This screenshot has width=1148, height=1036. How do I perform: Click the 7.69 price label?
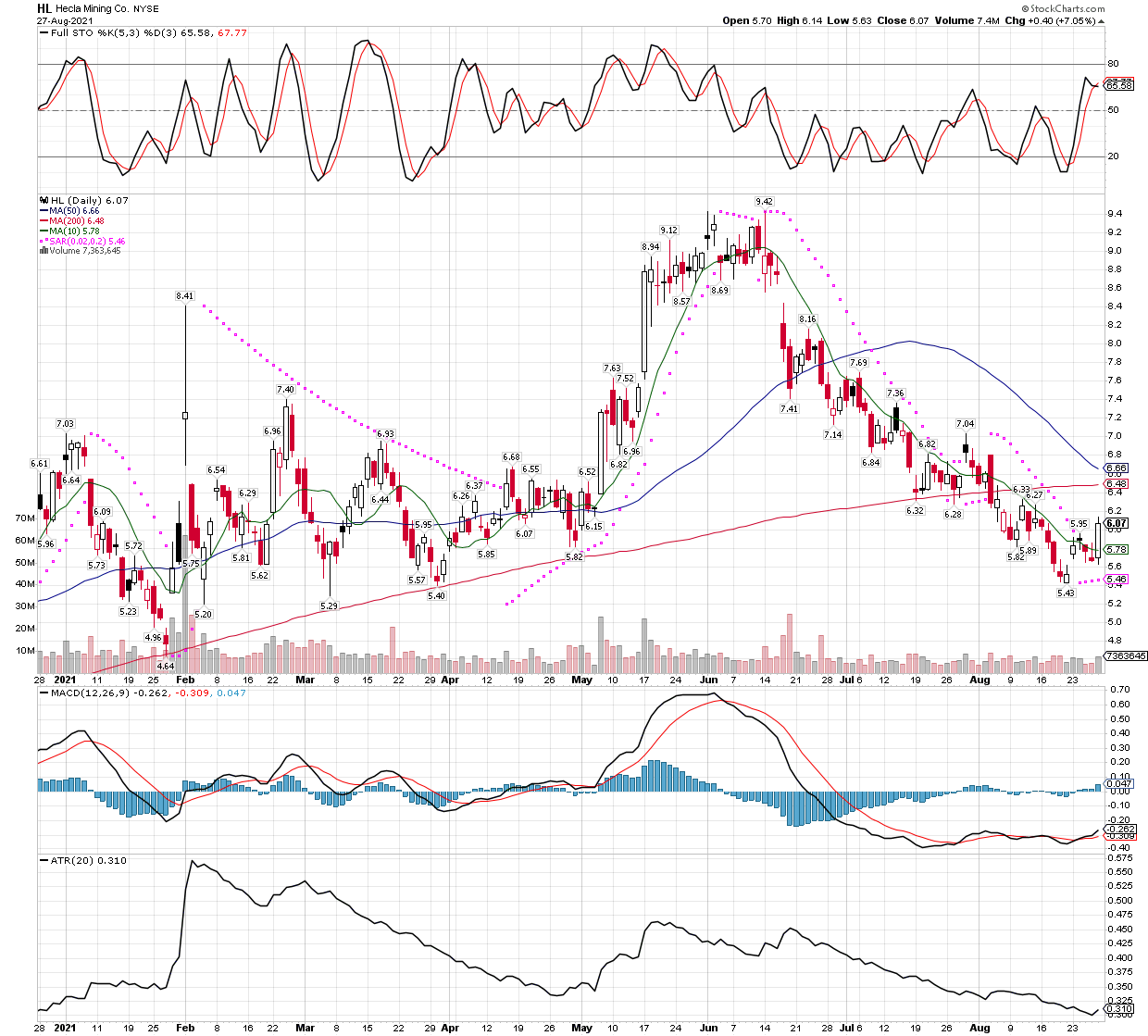(x=858, y=363)
